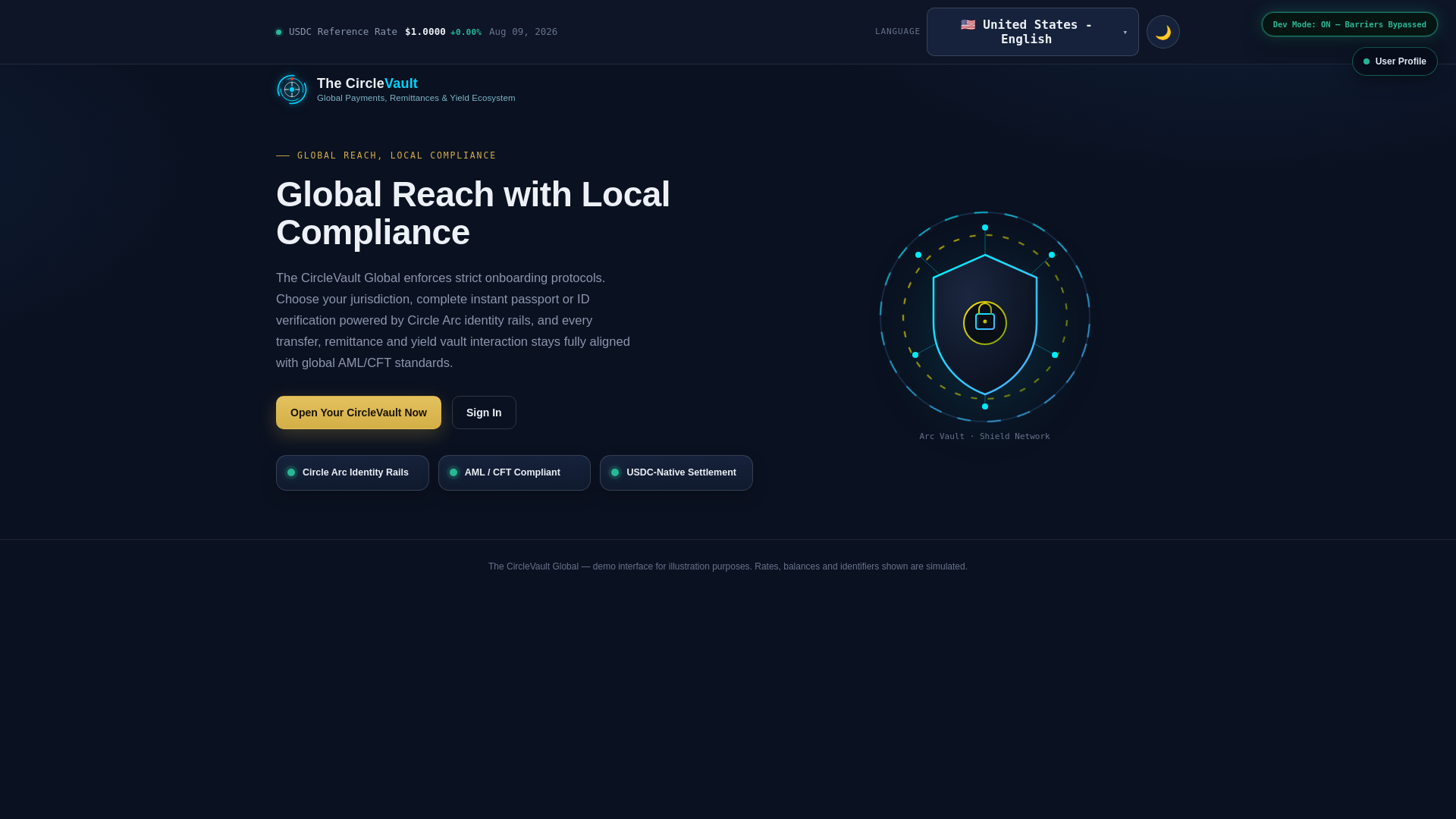Click USDC Reference Rate label

tap(343, 32)
